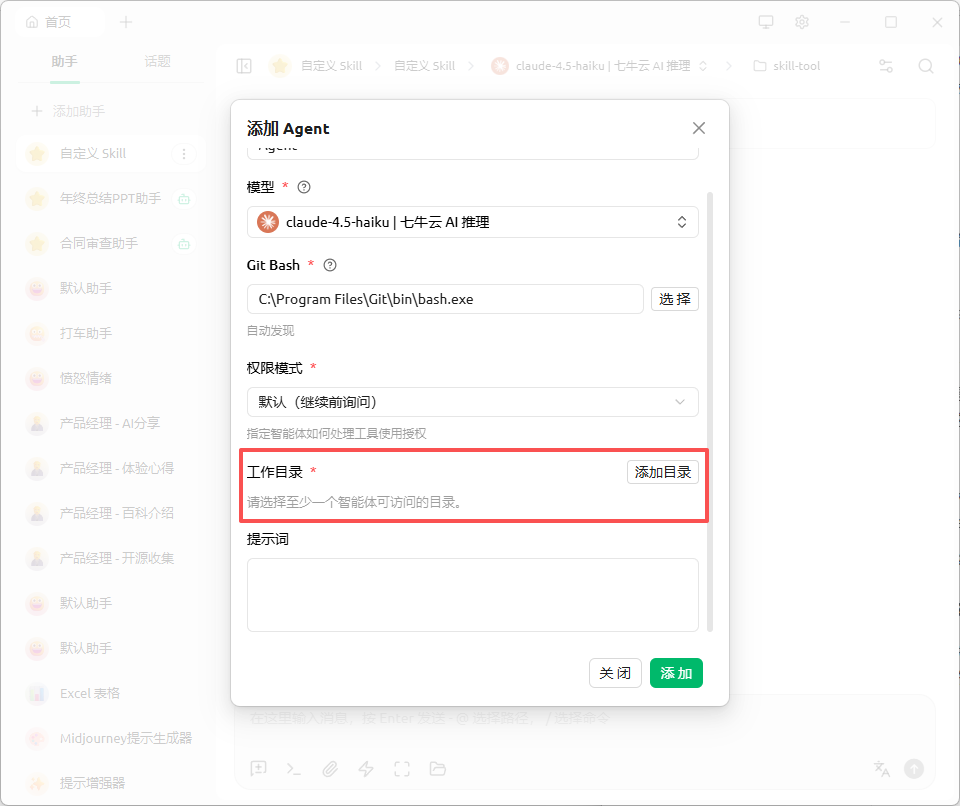960x806 pixels.
Task: Click the search icon in top right
Action: coord(926,66)
